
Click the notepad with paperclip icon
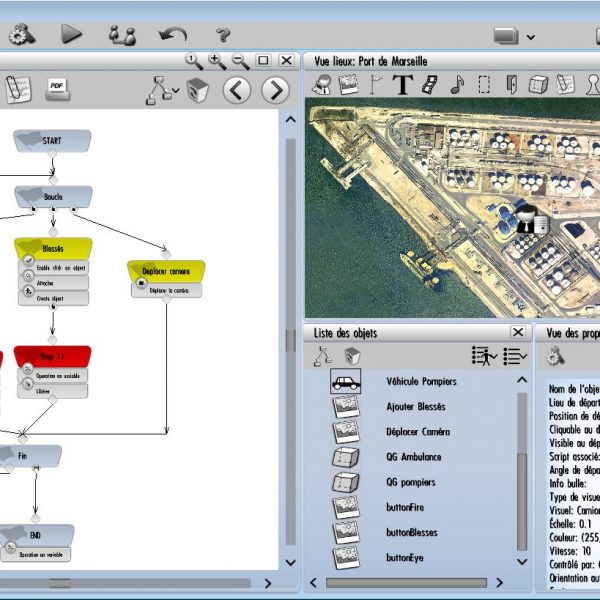[x=18, y=90]
